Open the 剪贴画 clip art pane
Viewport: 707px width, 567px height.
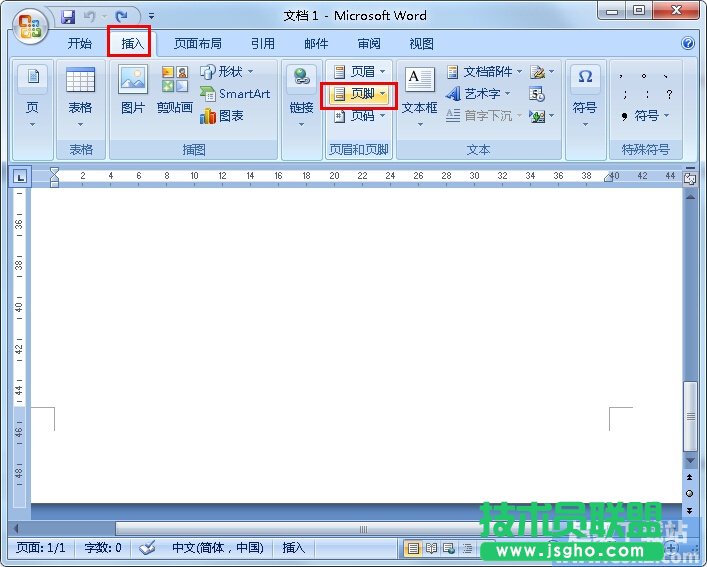point(175,89)
